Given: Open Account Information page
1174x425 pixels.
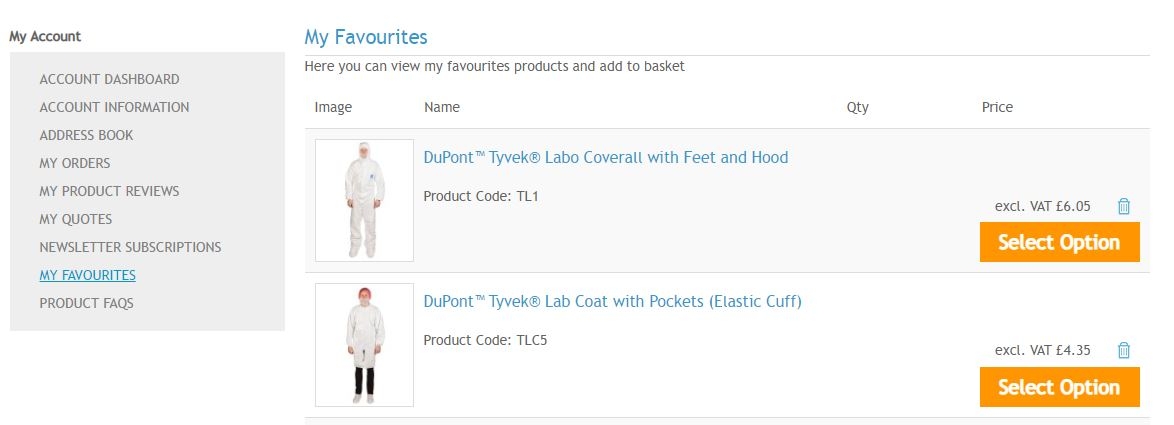Looking at the screenshot, I should (114, 107).
